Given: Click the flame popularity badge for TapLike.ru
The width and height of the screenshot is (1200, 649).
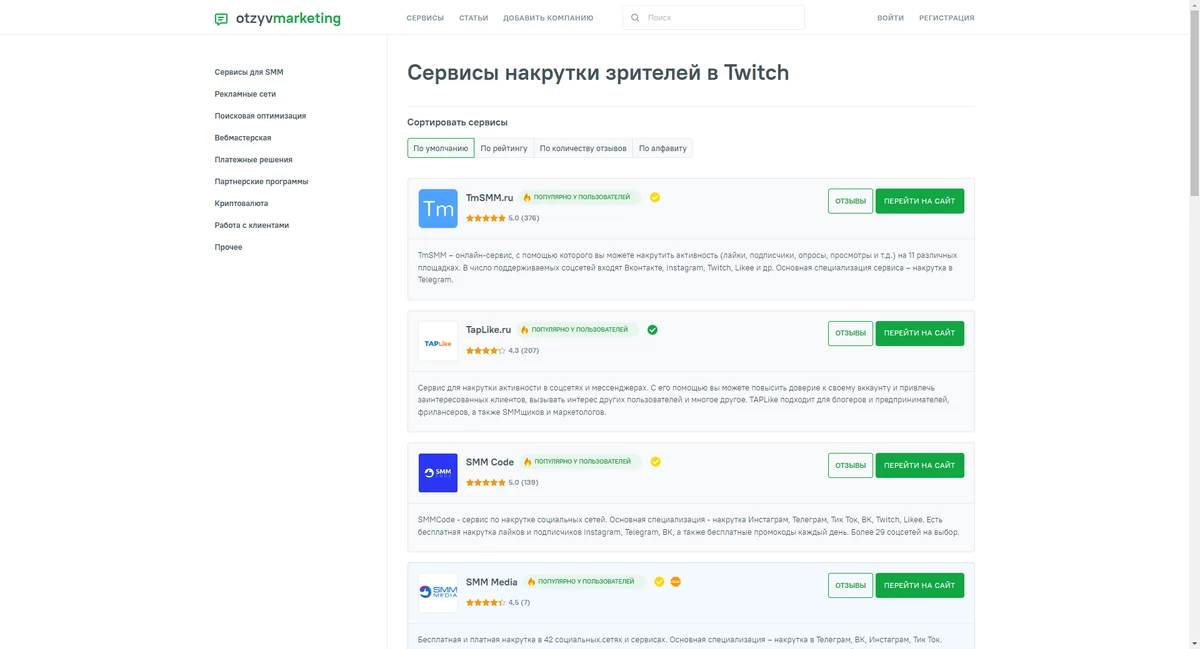Looking at the screenshot, I should (x=578, y=329).
